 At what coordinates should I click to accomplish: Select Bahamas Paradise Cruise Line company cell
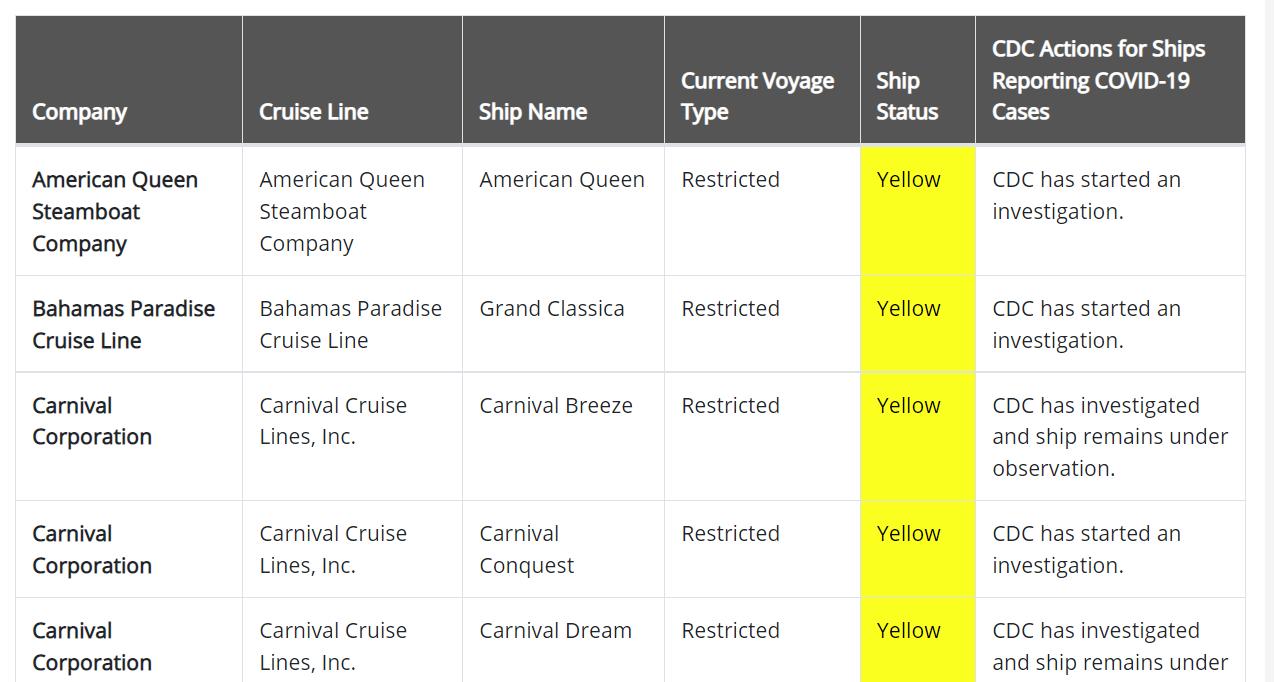[x=124, y=325]
